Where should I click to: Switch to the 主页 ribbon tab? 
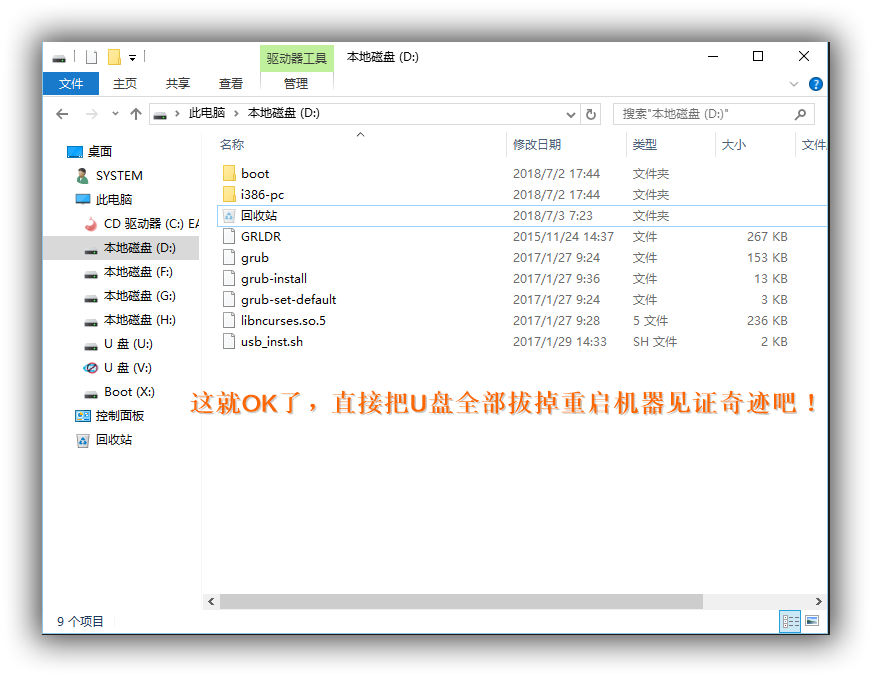125,83
